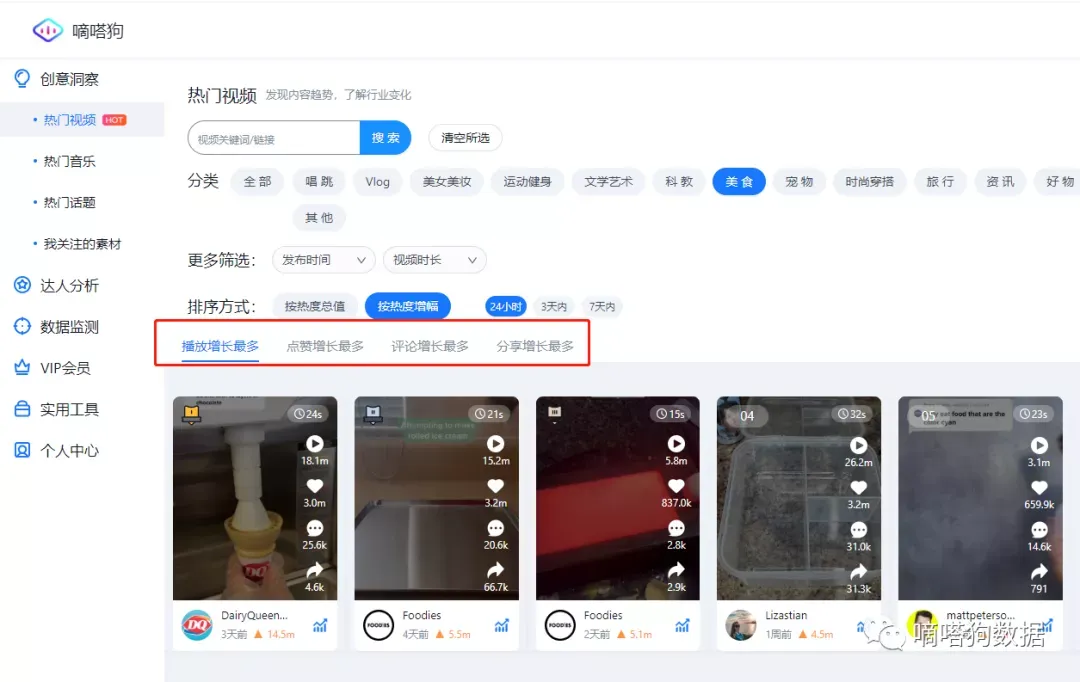Select 7天内 time range
The width and height of the screenshot is (1080, 682).
click(x=602, y=307)
